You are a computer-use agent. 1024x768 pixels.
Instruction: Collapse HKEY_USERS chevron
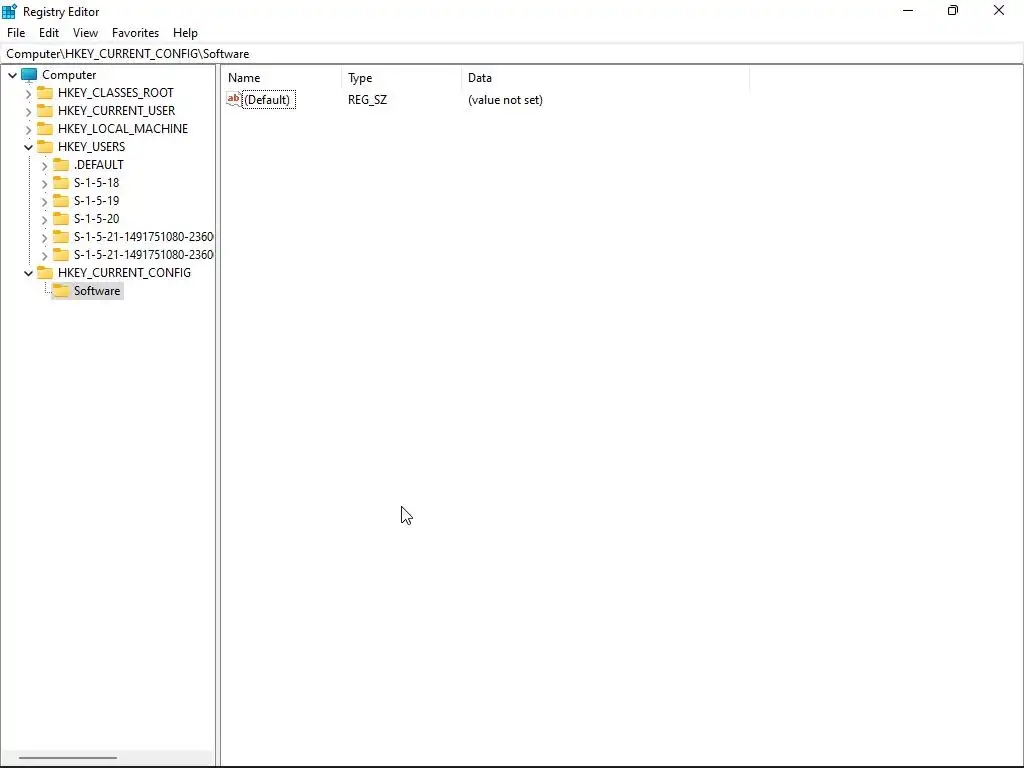point(28,147)
